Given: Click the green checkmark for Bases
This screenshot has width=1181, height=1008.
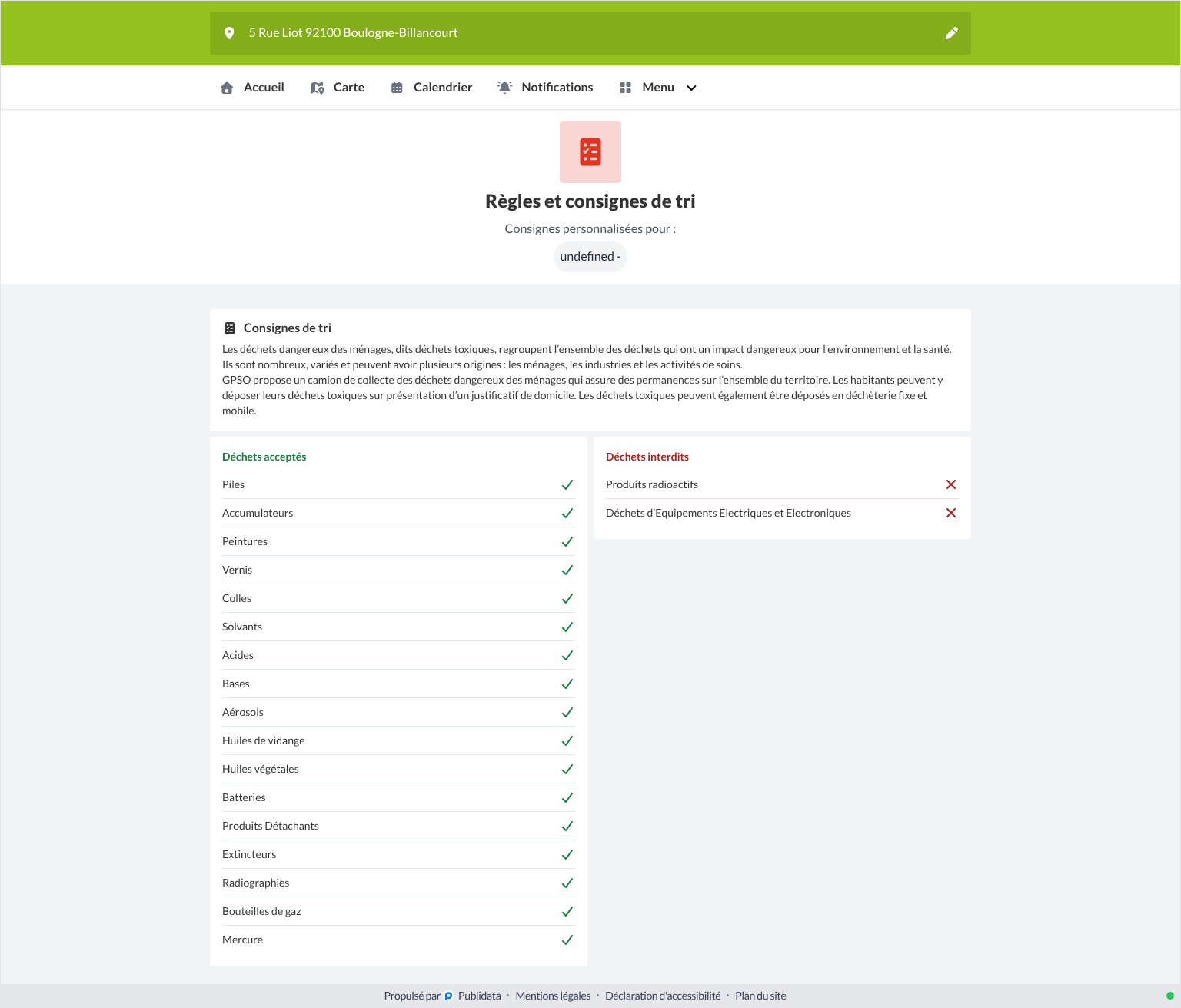Looking at the screenshot, I should pyautogui.click(x=567, y=684).
